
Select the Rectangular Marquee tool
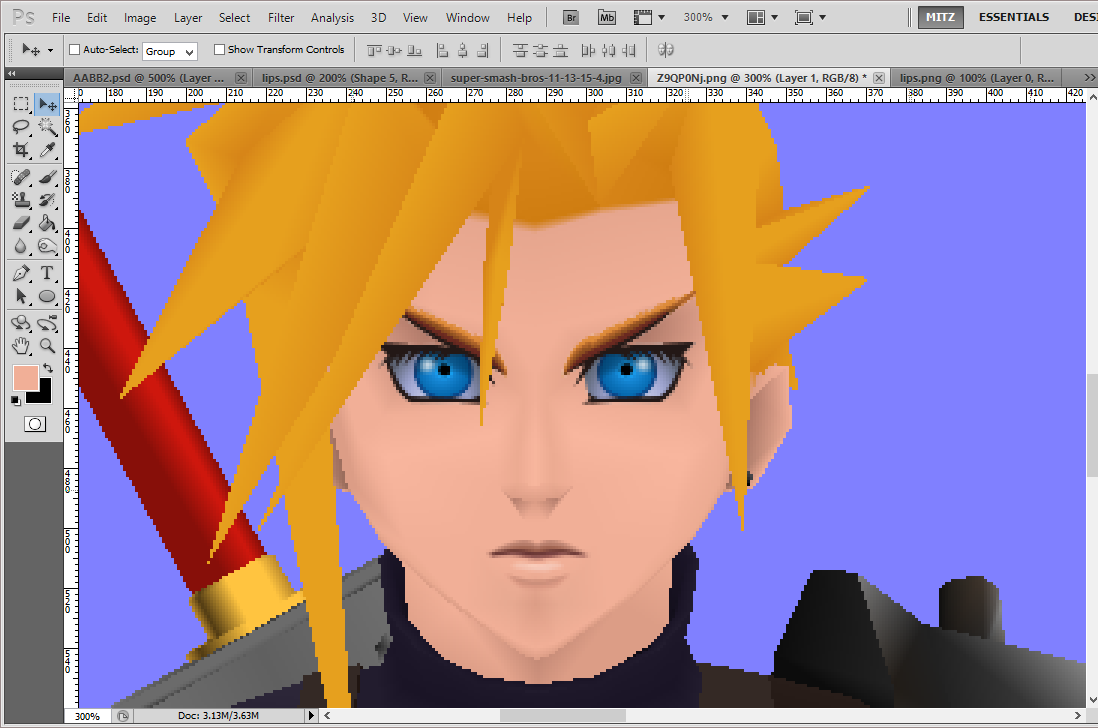click(x=21, y=105)
